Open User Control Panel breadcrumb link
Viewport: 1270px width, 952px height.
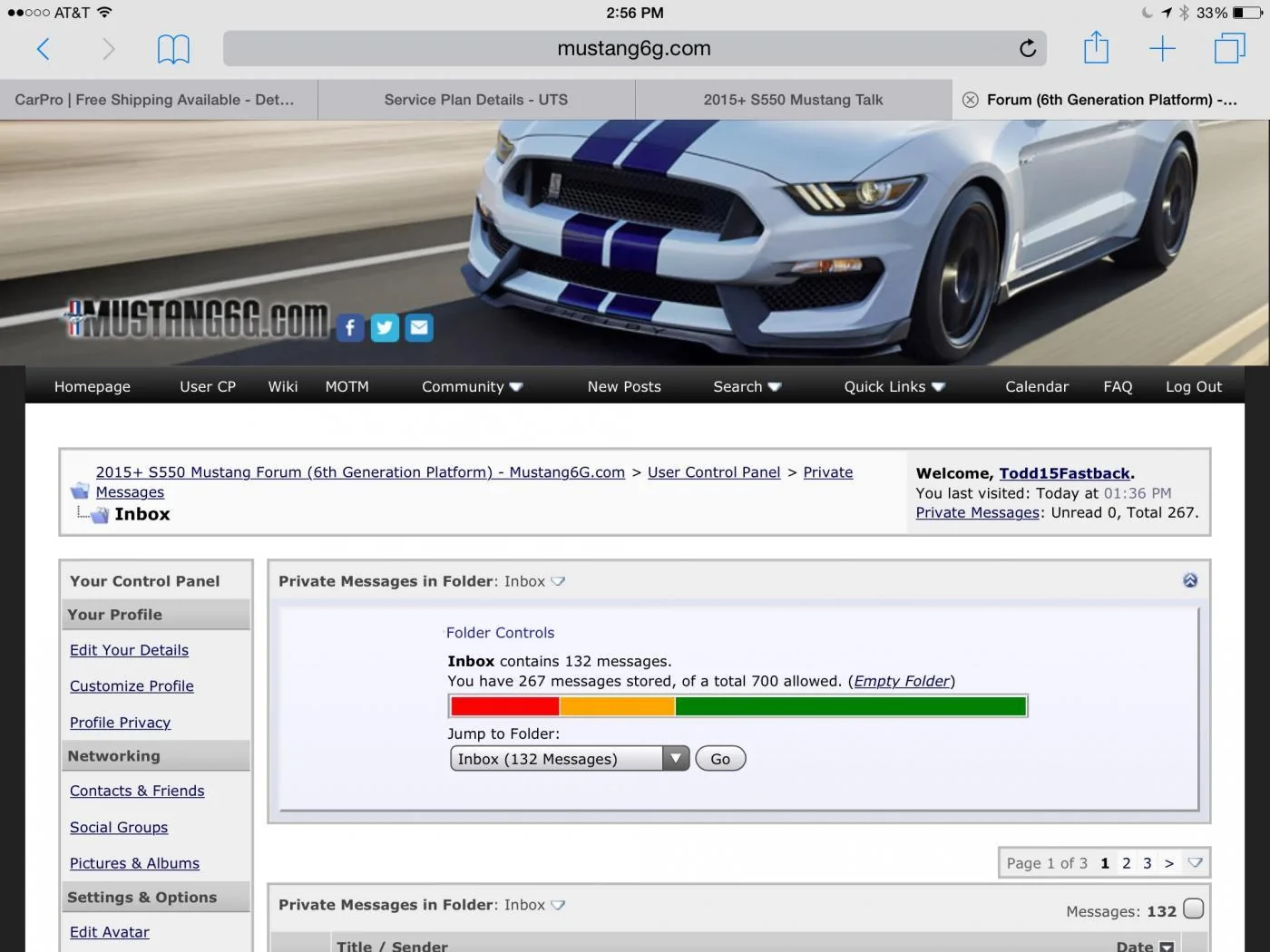(x=714, y=472)
